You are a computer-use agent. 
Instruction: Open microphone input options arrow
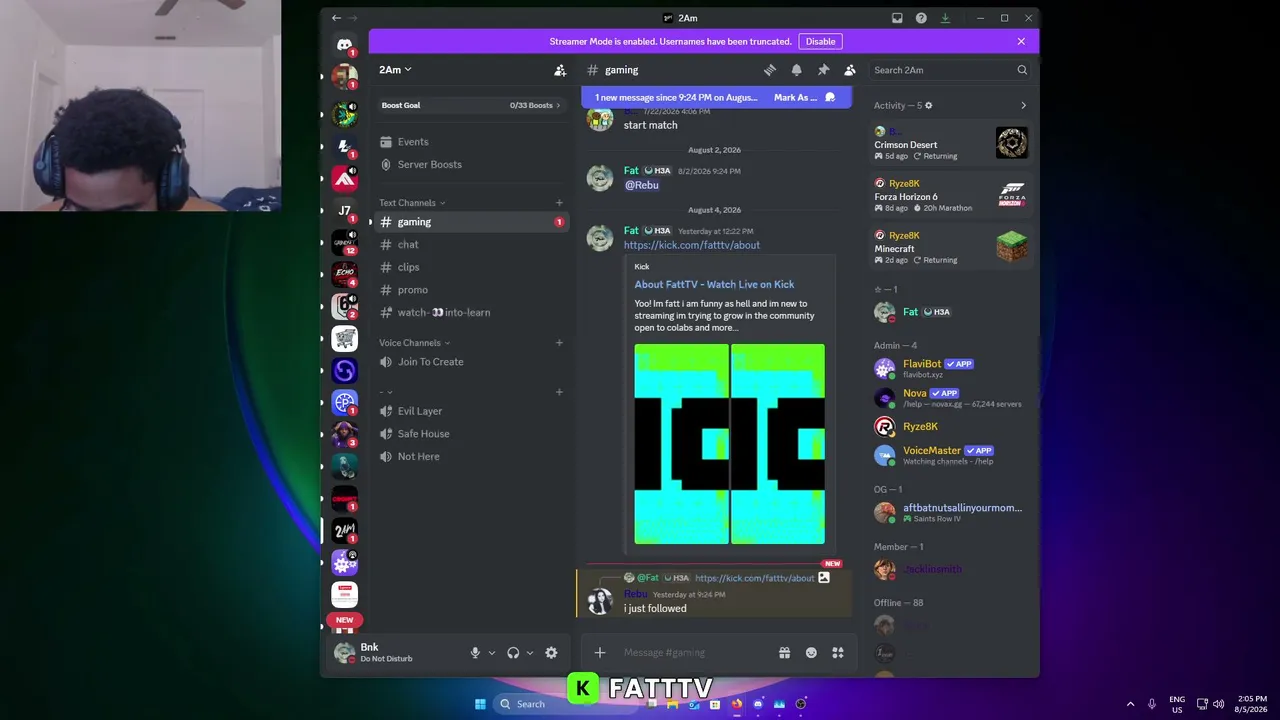[x=491, y=653]
